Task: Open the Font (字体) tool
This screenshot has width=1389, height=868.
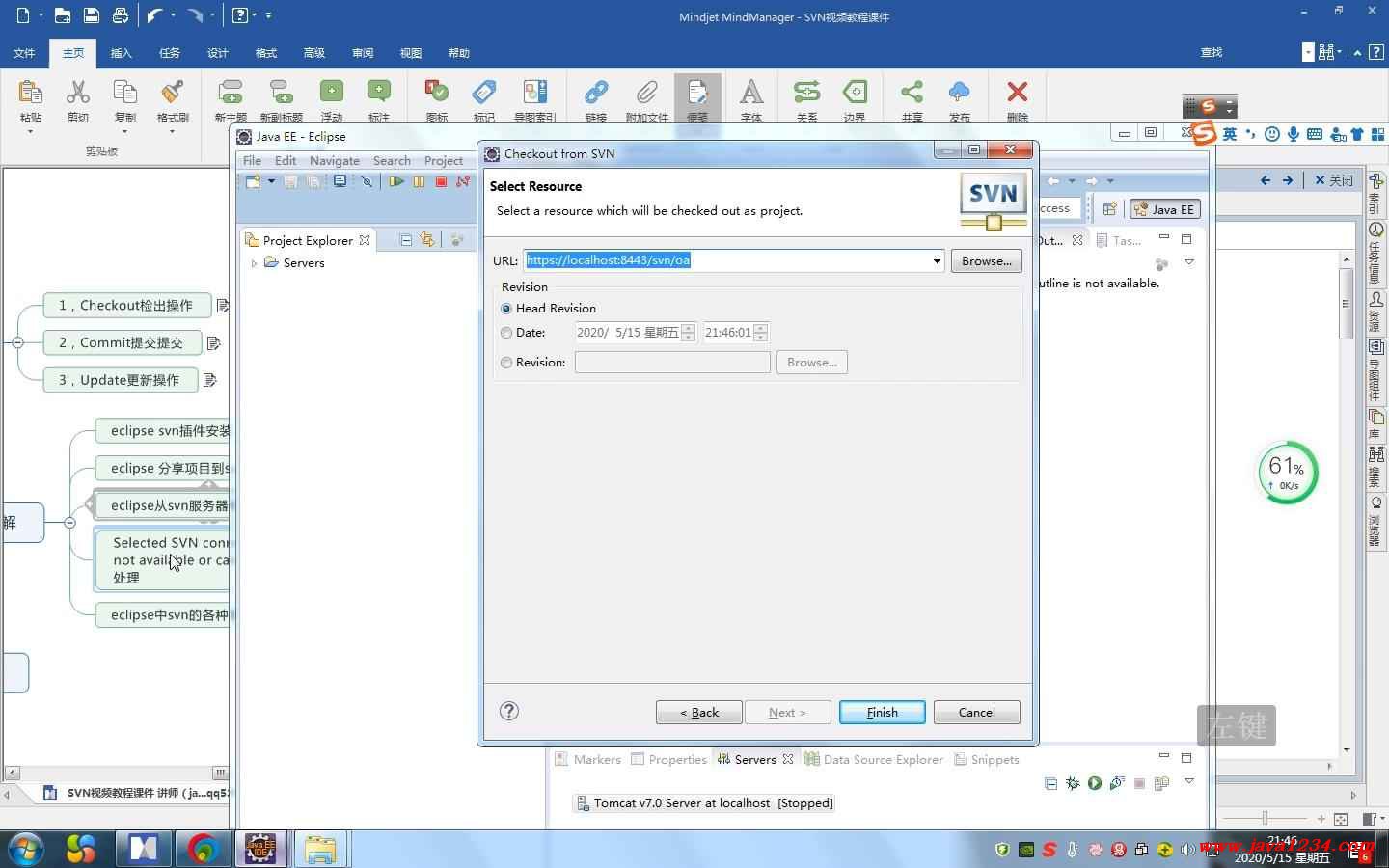Action: [x=751, y=92]
